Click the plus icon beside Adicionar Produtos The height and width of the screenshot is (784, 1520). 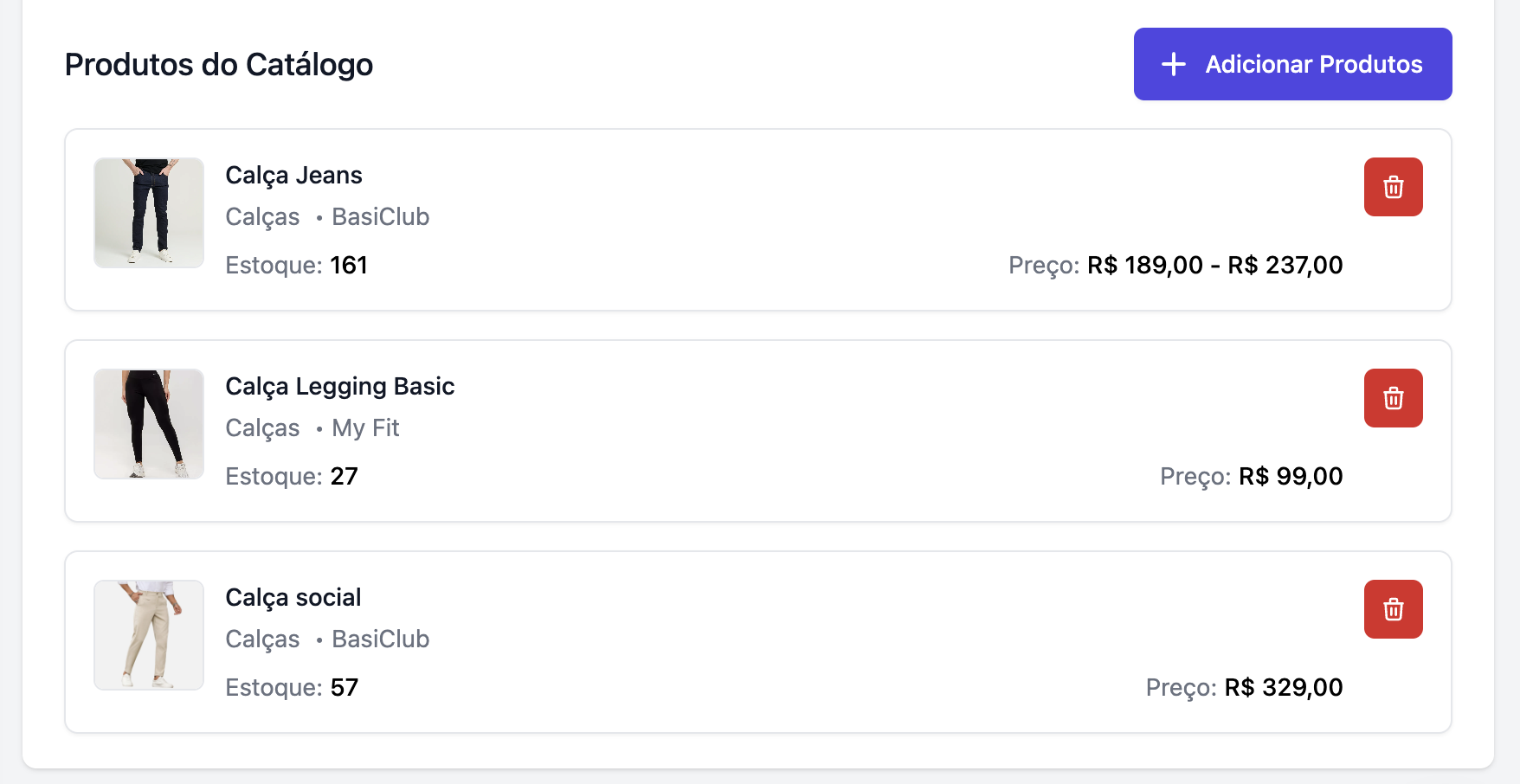tap(1174, 64)
